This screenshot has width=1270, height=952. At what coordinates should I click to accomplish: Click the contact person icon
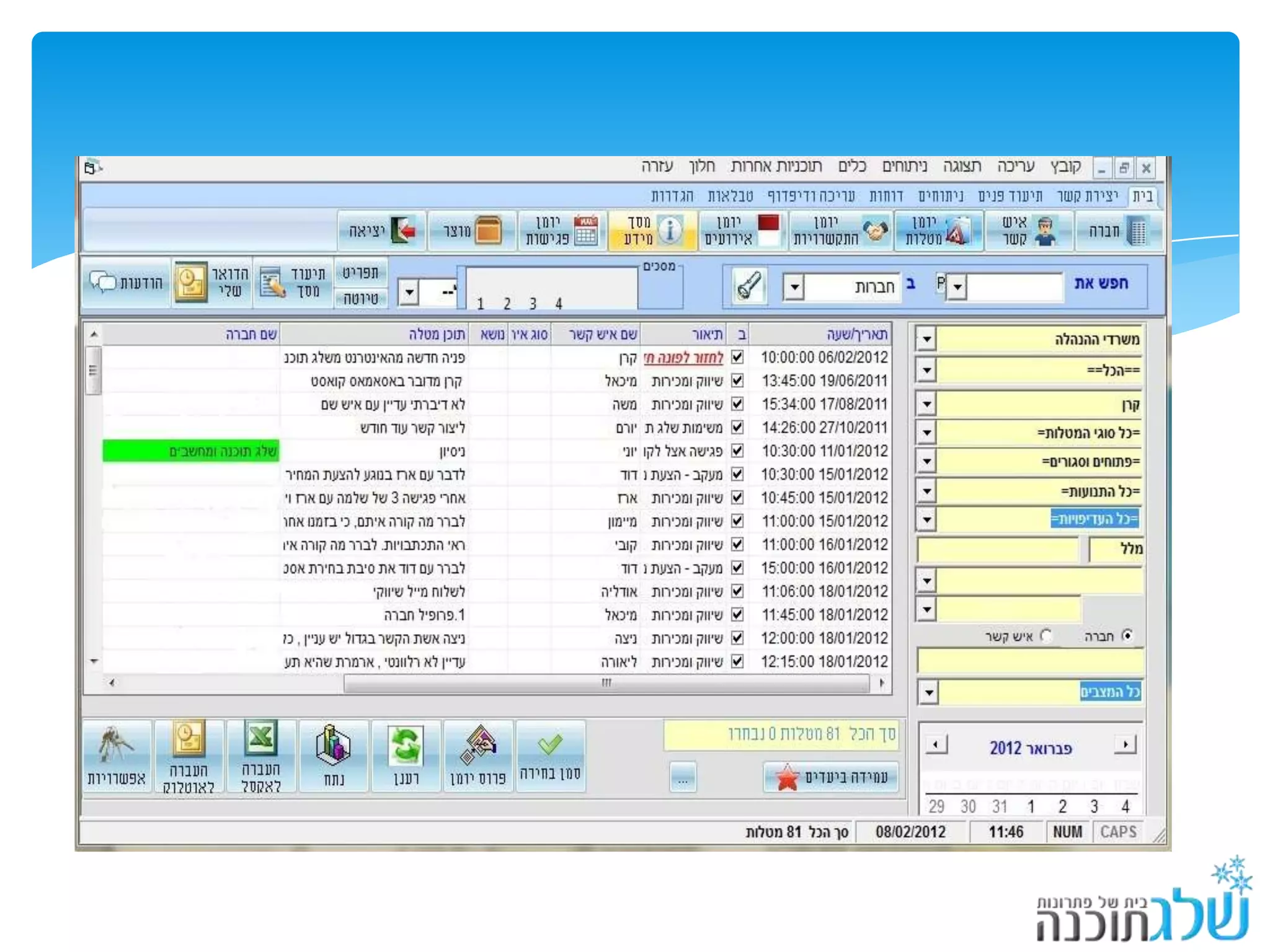coord(1046,231)
